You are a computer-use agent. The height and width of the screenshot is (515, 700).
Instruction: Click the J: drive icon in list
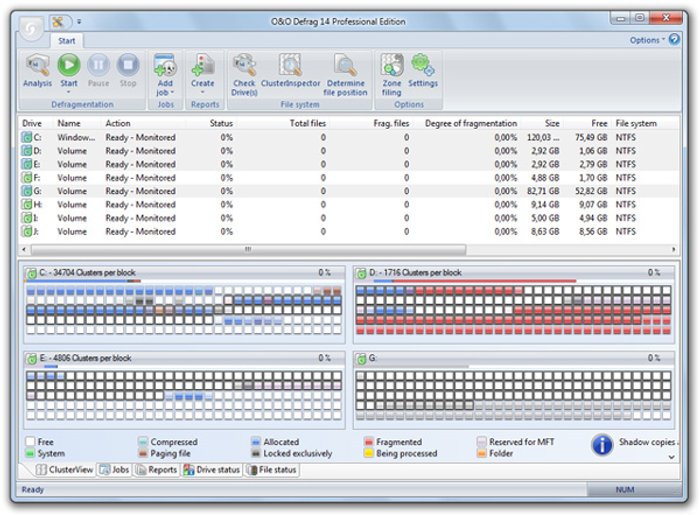27,231
